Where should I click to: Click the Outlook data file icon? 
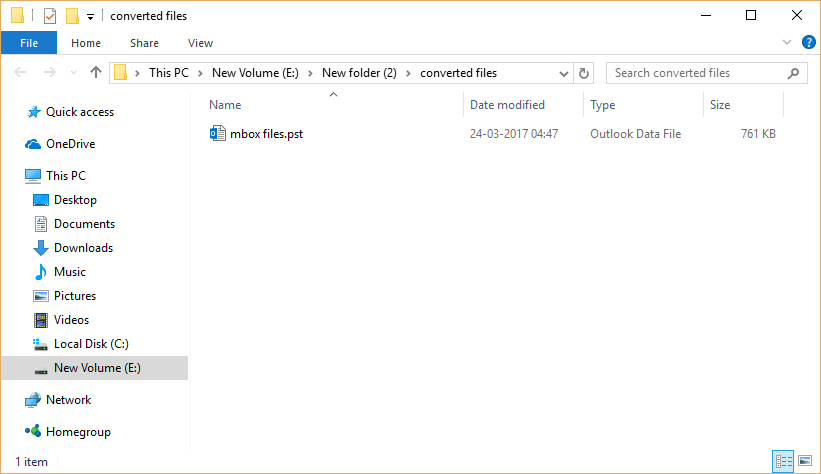[218, 134]
